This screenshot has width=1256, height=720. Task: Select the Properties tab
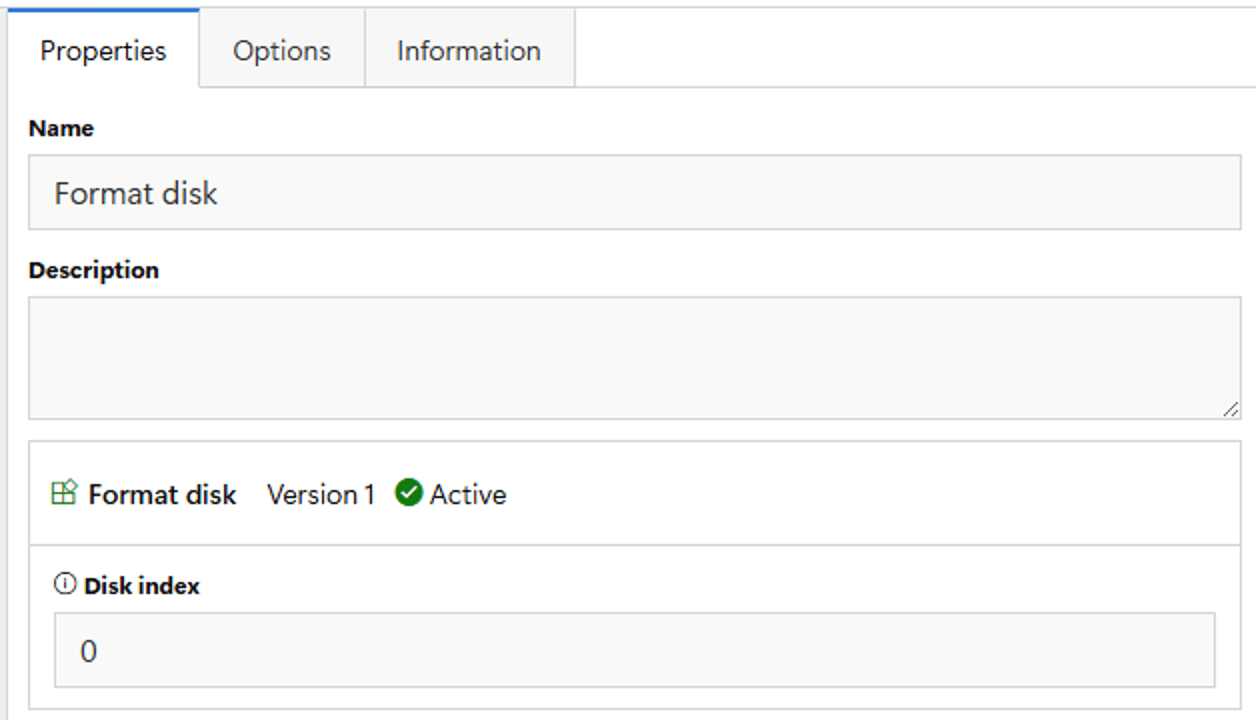tap(103, 50)
